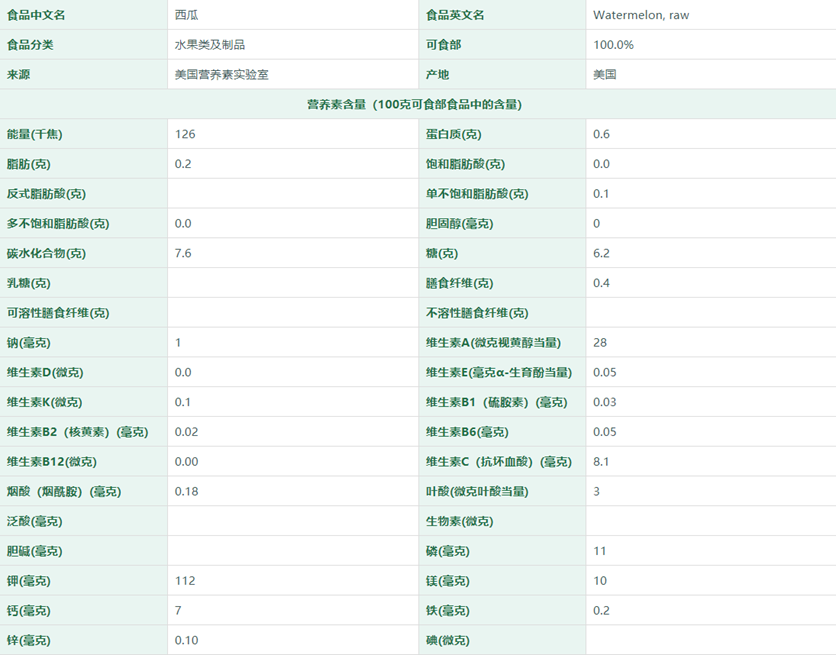Click the 营养素含量 section header
Image resolution: width=836 pixels, height=655 pixels.
coord(414,104)
